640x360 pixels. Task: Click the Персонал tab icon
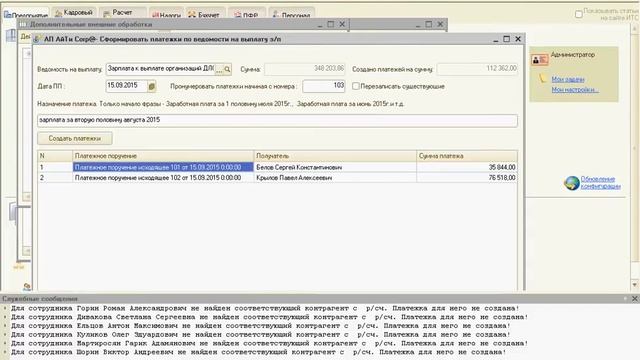(276, 15)
